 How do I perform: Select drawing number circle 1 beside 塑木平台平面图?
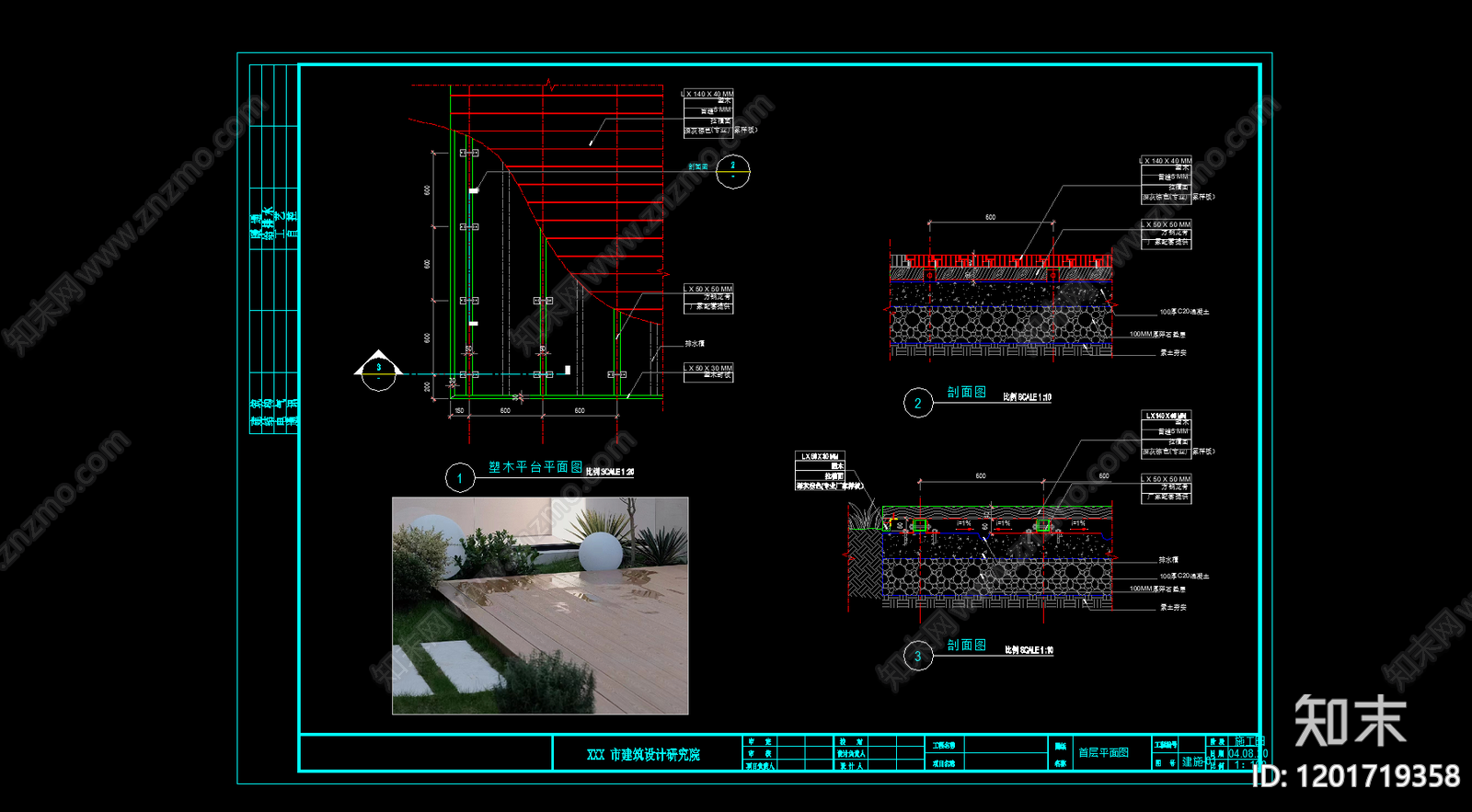point(460,478)
